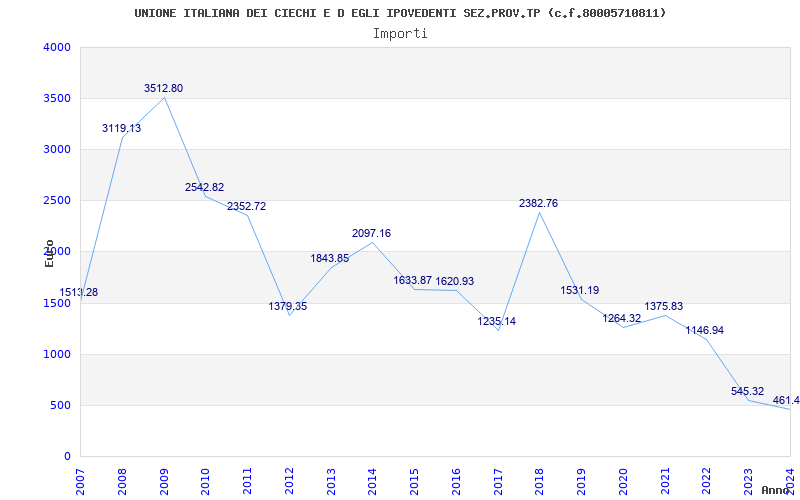Click the 3500 y-axis tick label
800x500 pixels.
(x=57, y=98)
